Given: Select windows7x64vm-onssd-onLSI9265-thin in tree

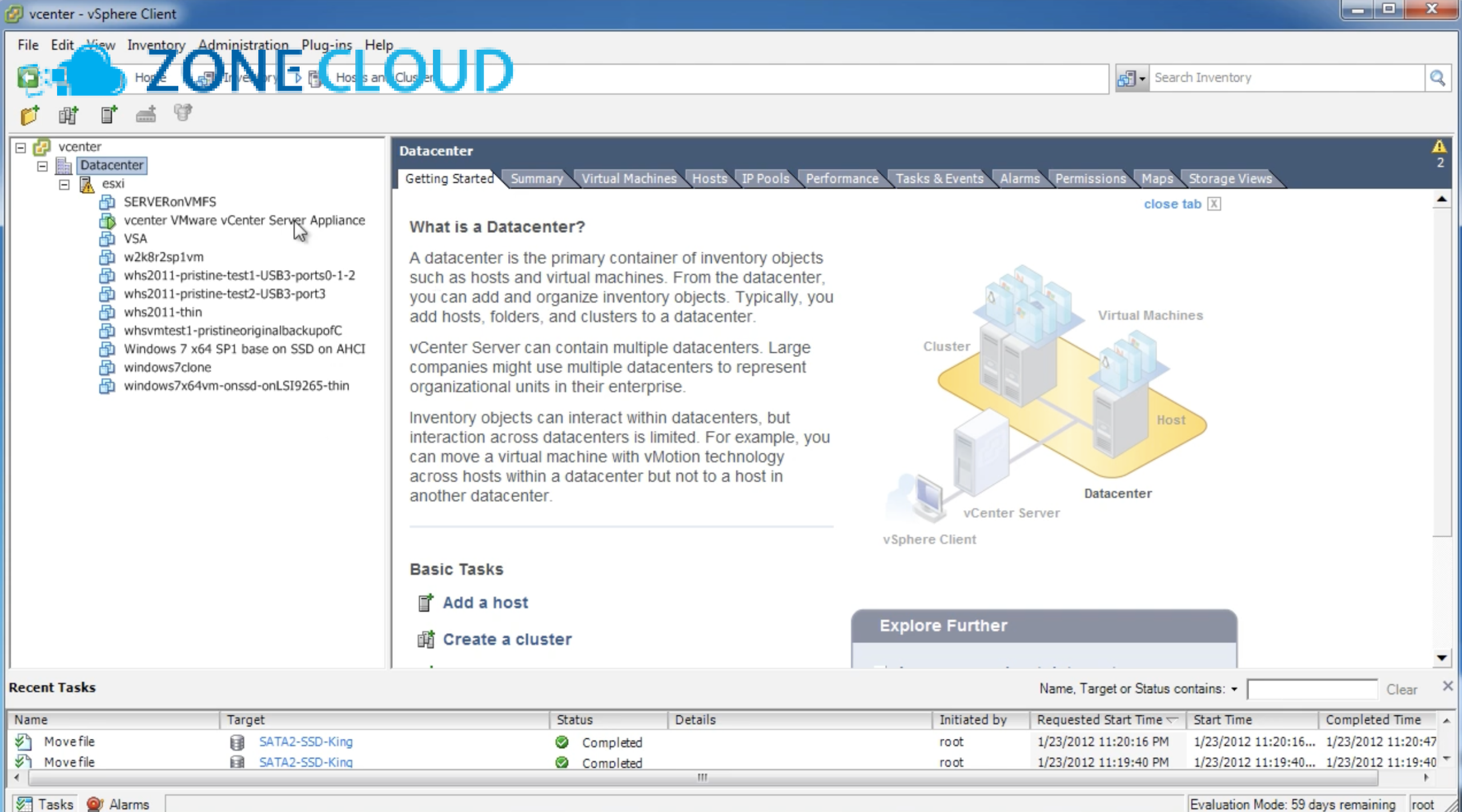Looking at the screenshot, I should pyautogui.click(x=236, y=386).
